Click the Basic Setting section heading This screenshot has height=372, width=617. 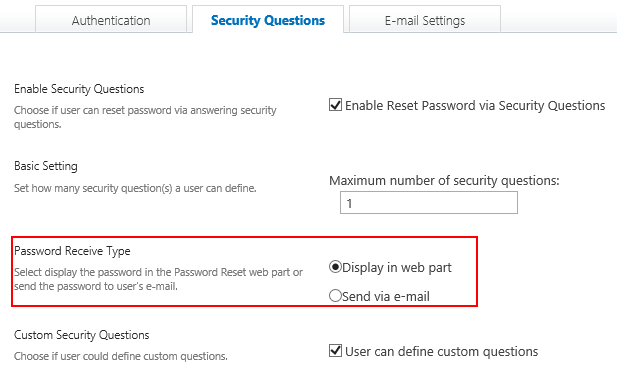pyautogui.click(x=46, y=166)
